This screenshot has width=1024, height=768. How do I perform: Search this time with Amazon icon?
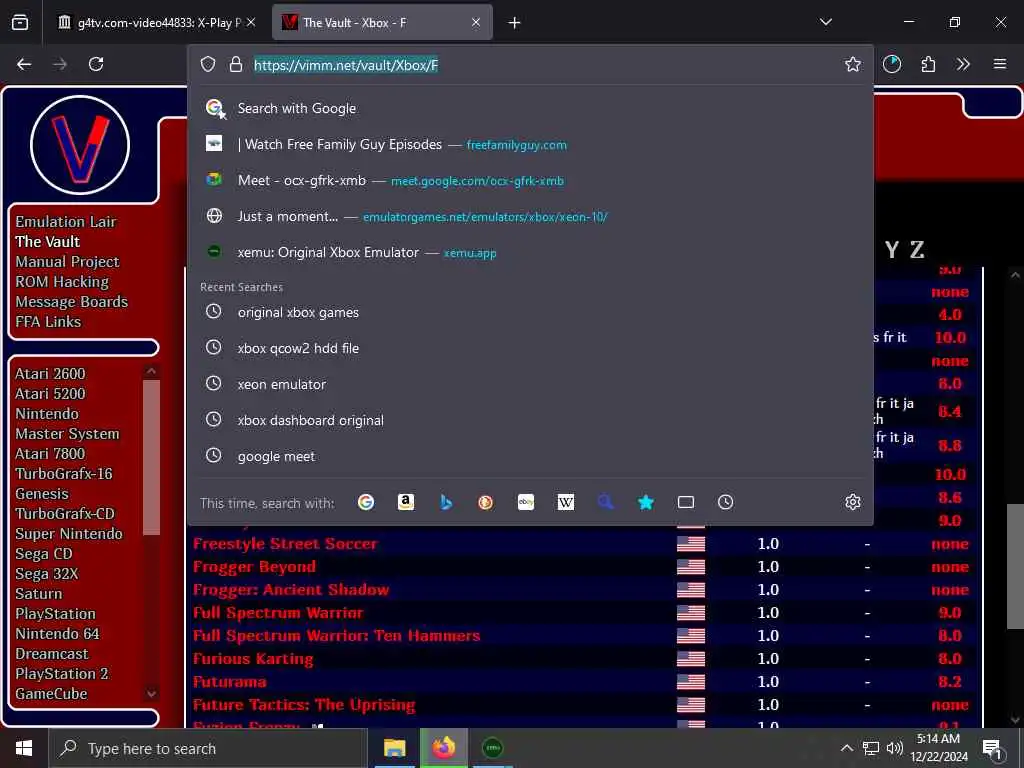(406, 502)
